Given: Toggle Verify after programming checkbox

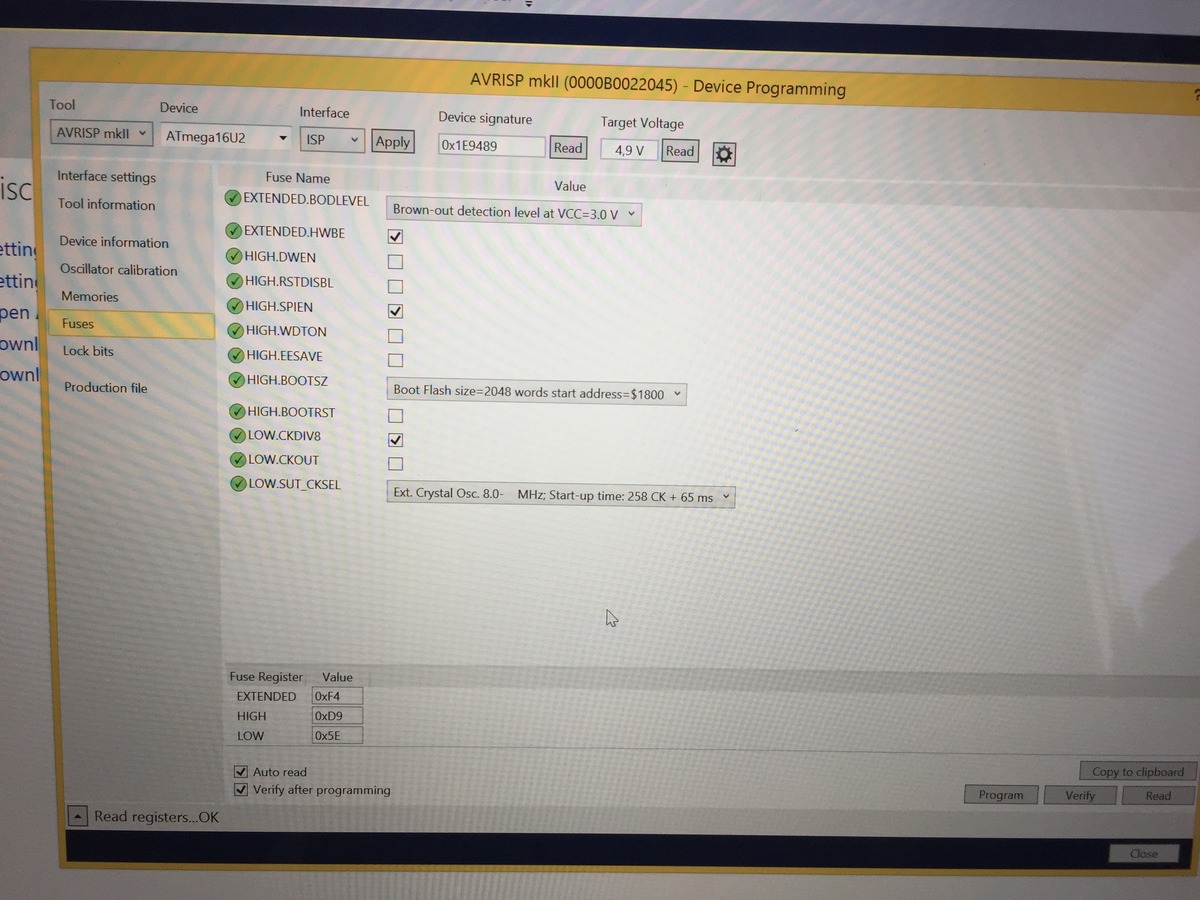Looking at the screenshot, I should 240,790.
